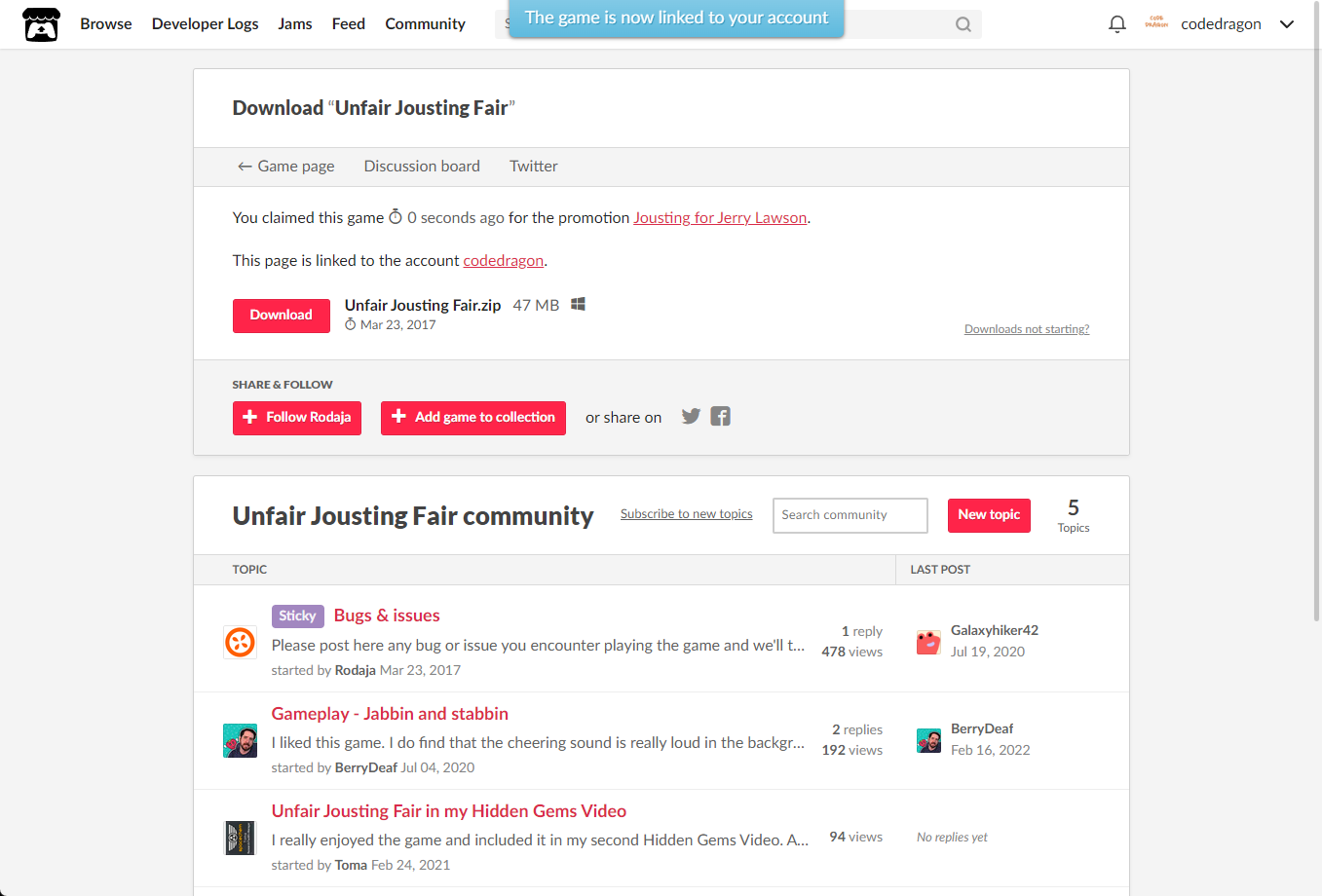1322x896 pixels.
Task: Click Feb 16, 2022 last post date
Action: coord(991,750)
